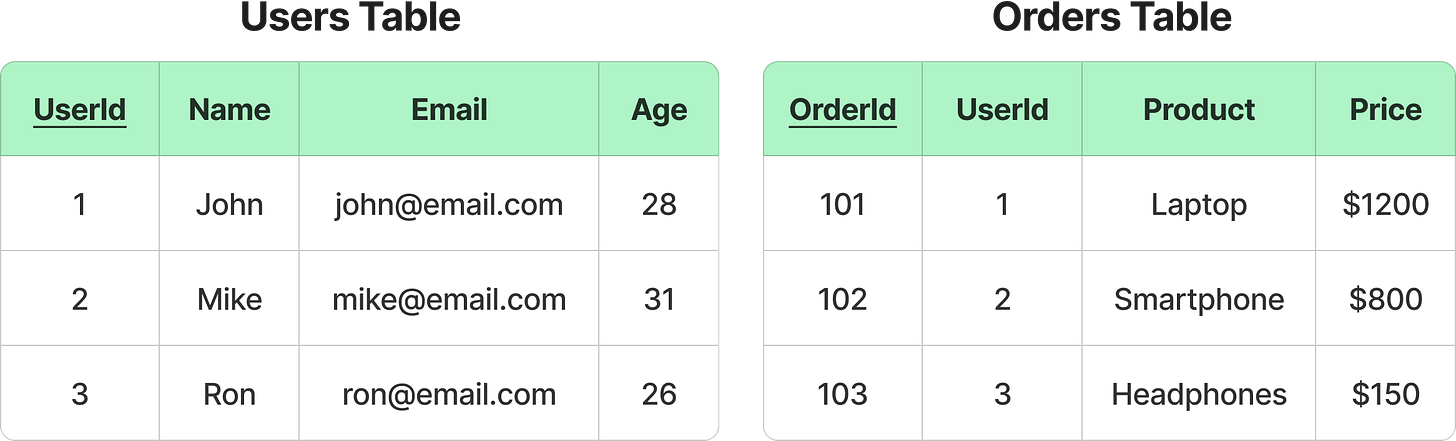
Task: Click the Age column header
Action: click(659, 110)
